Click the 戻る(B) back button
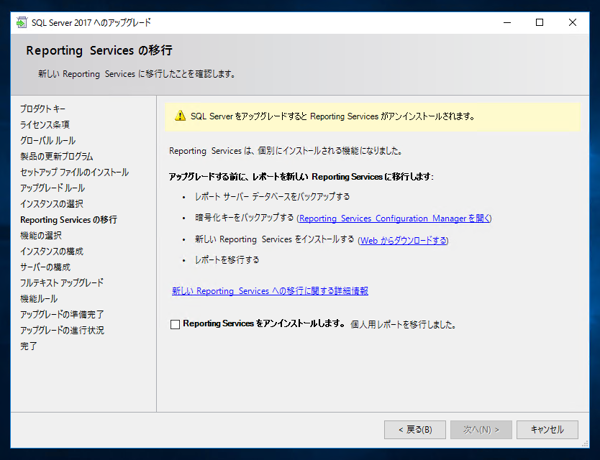Screen dimensions: 600x460 click(x=415, y=430)
